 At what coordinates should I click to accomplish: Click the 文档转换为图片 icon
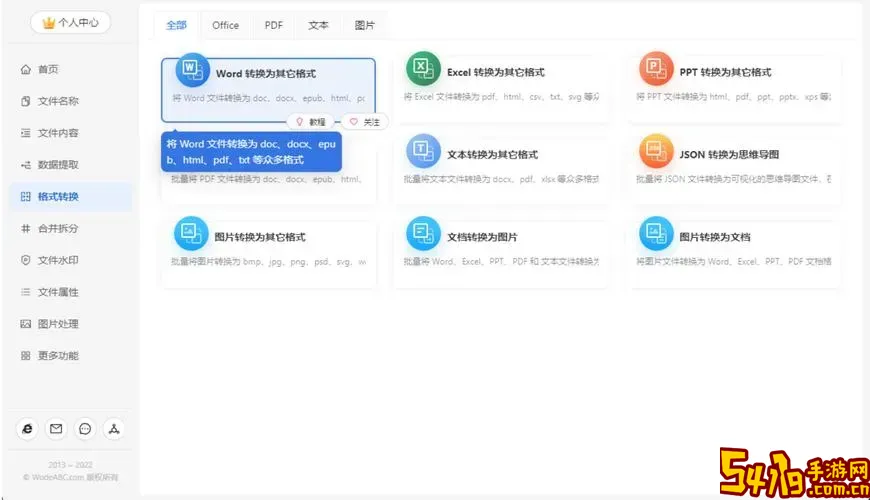pyautogui.click(x=423, y=233)
